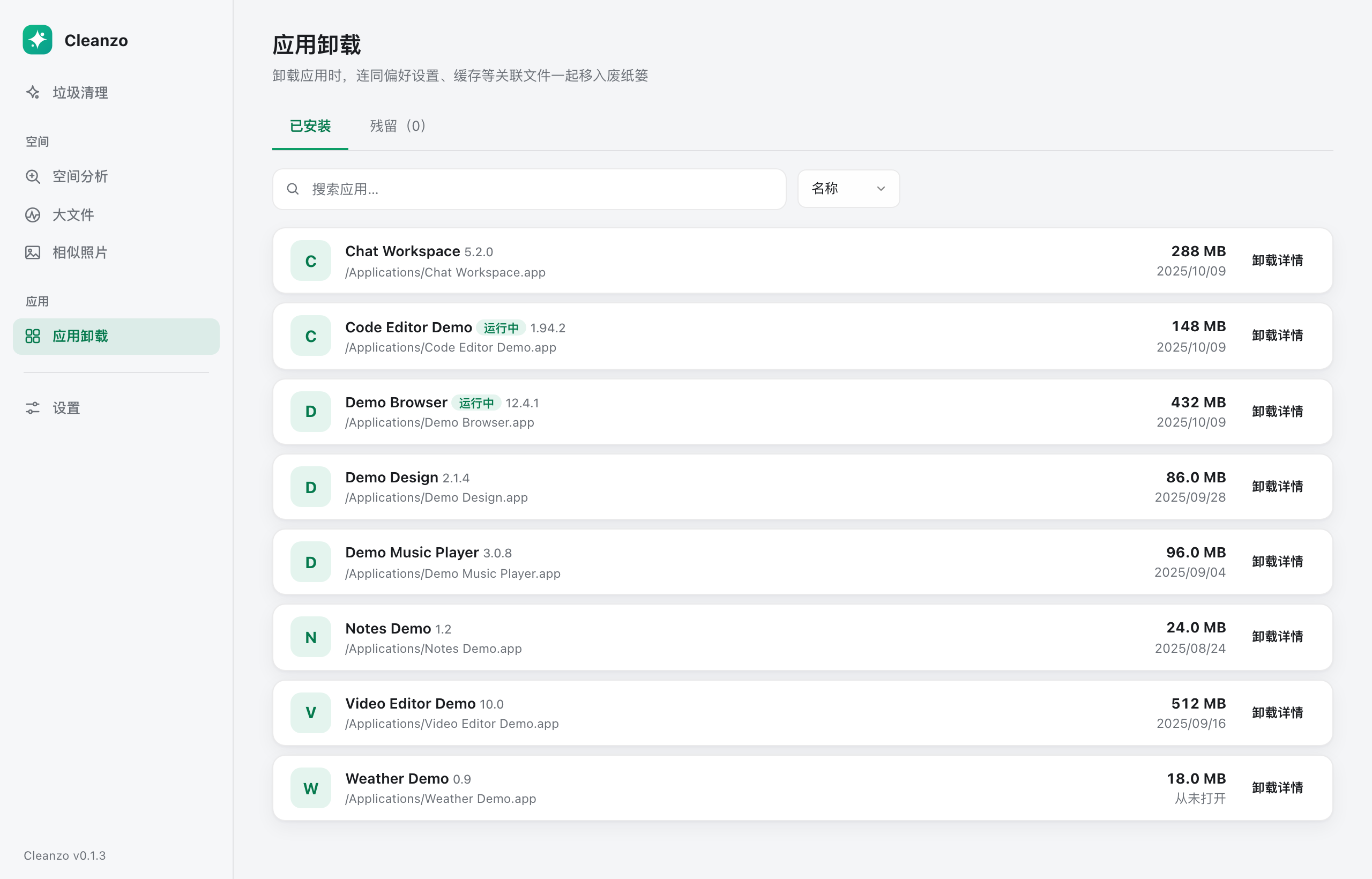1372x879 pixels.
Task: Click the 大文件 pulse icon
Action: (33, 214)
